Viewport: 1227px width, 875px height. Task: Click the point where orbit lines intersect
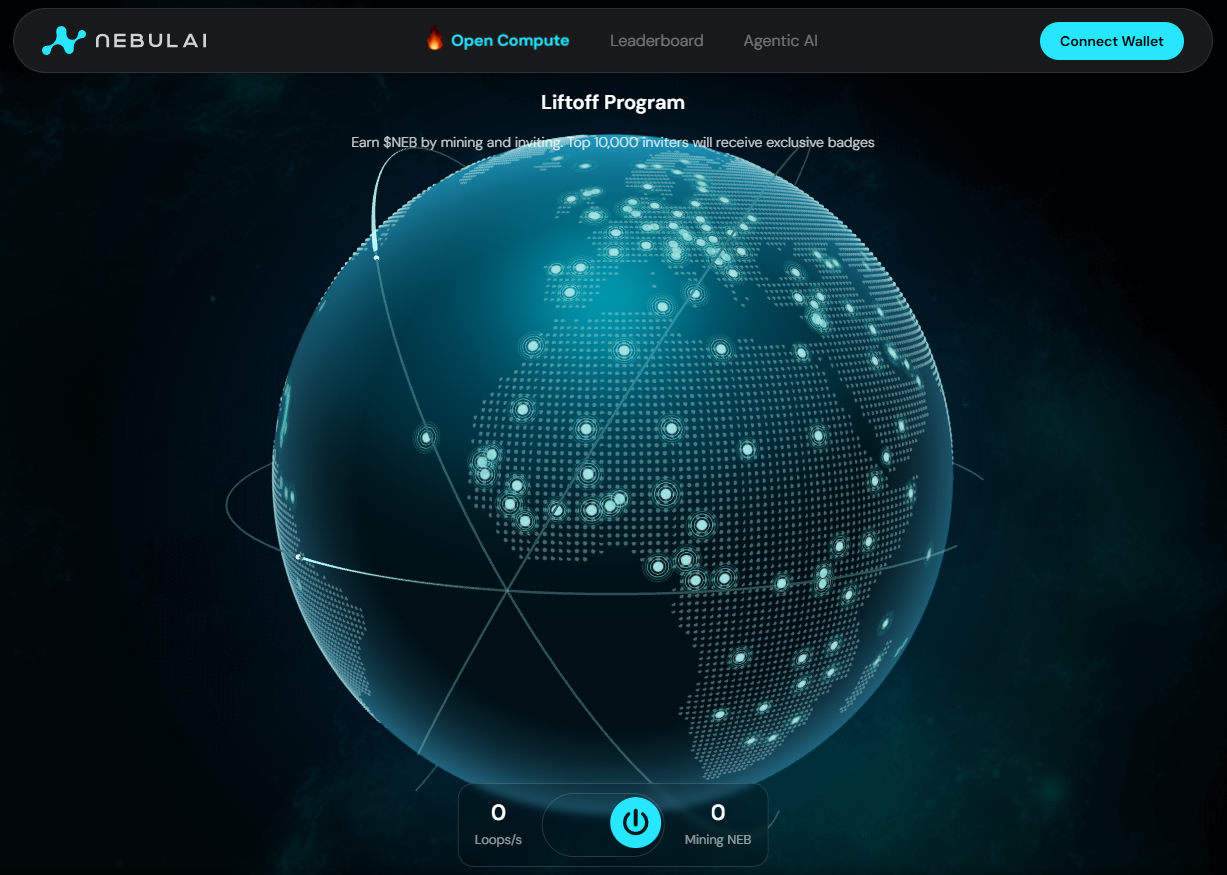tap(508, 592)
